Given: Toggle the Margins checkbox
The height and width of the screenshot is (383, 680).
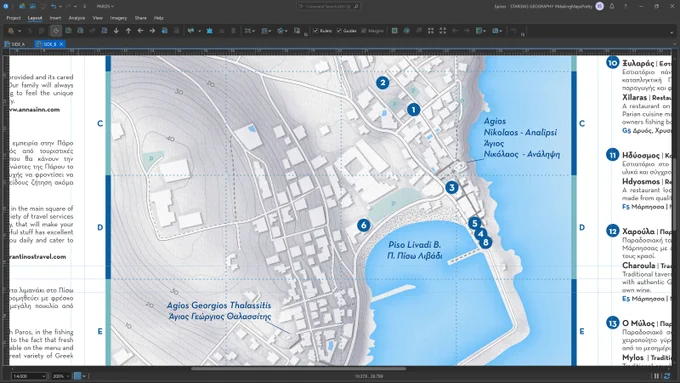Looking at the screenshot, I should [373, 31].
